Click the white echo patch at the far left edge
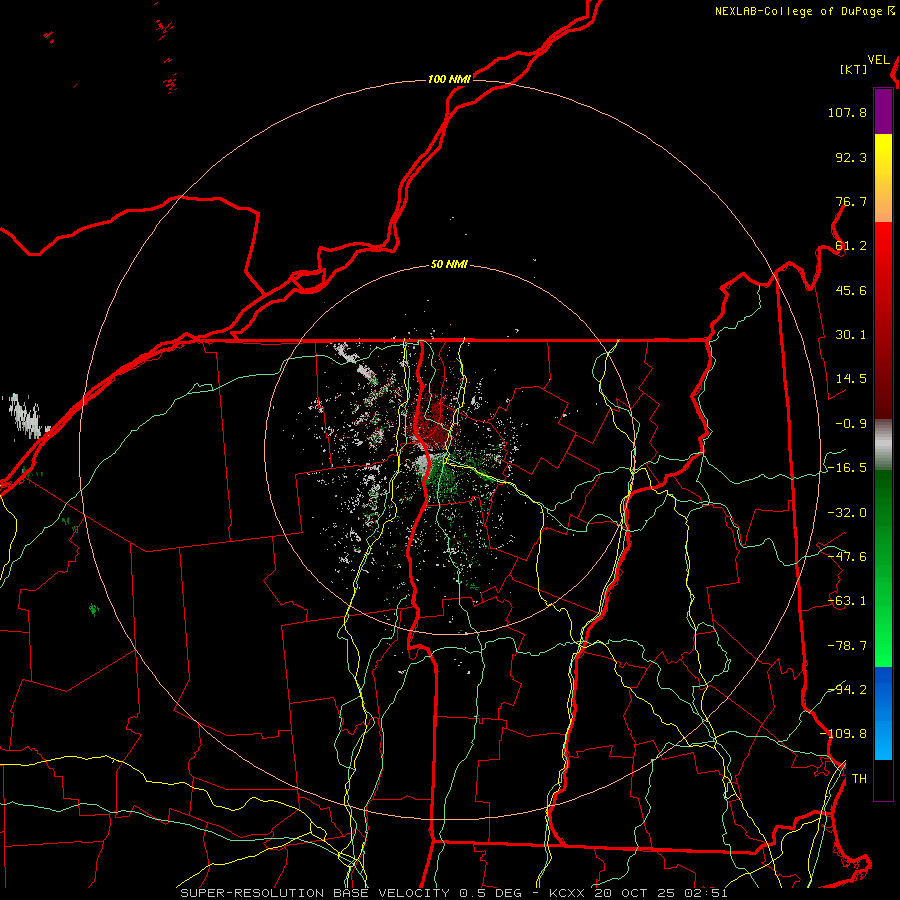Image resolution: width=900 pixels, height=900 pixels. coord(26,416)
